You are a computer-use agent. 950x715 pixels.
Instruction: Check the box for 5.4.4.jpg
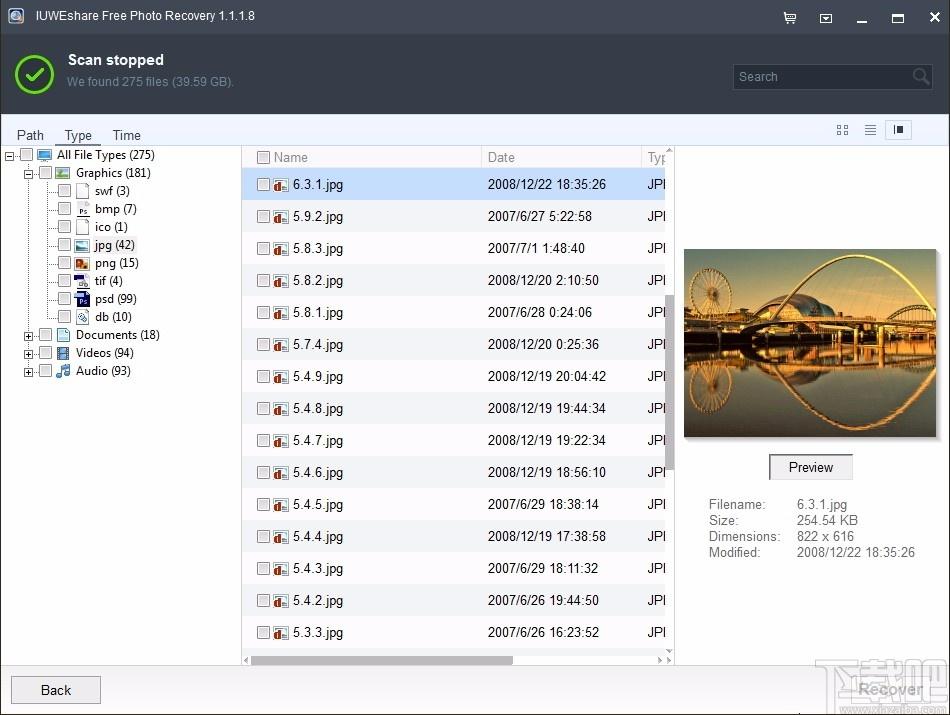point(263,536)
